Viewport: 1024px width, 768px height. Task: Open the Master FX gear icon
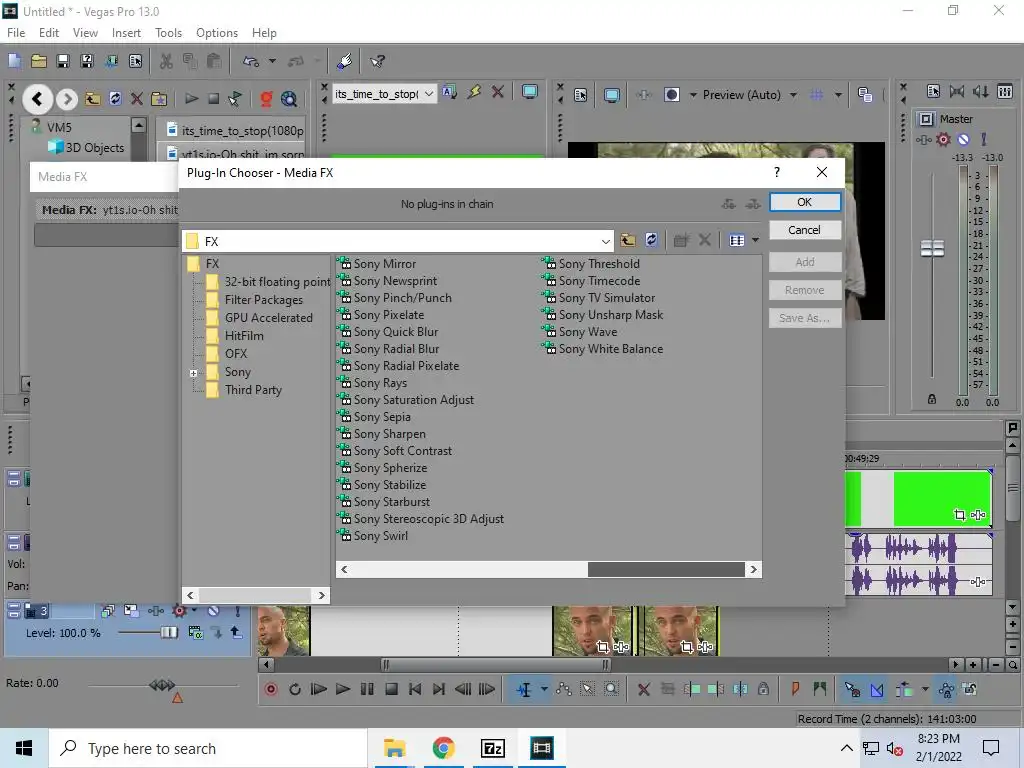coord(943,139)
